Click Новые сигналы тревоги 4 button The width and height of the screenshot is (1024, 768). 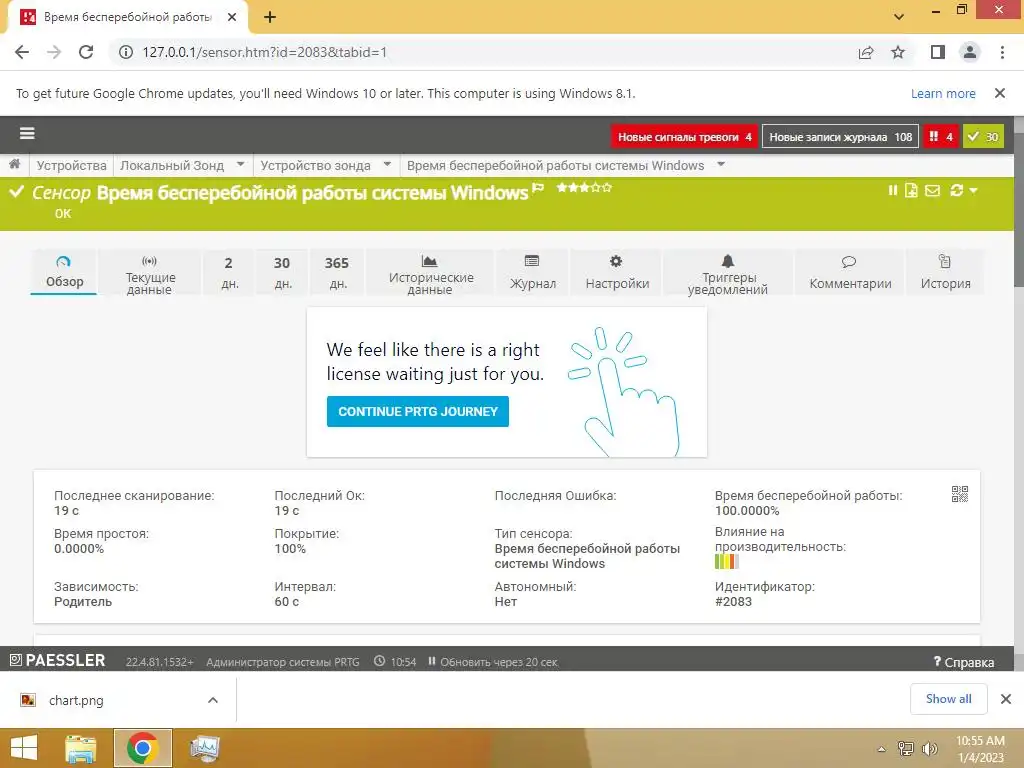click(684, 136)
